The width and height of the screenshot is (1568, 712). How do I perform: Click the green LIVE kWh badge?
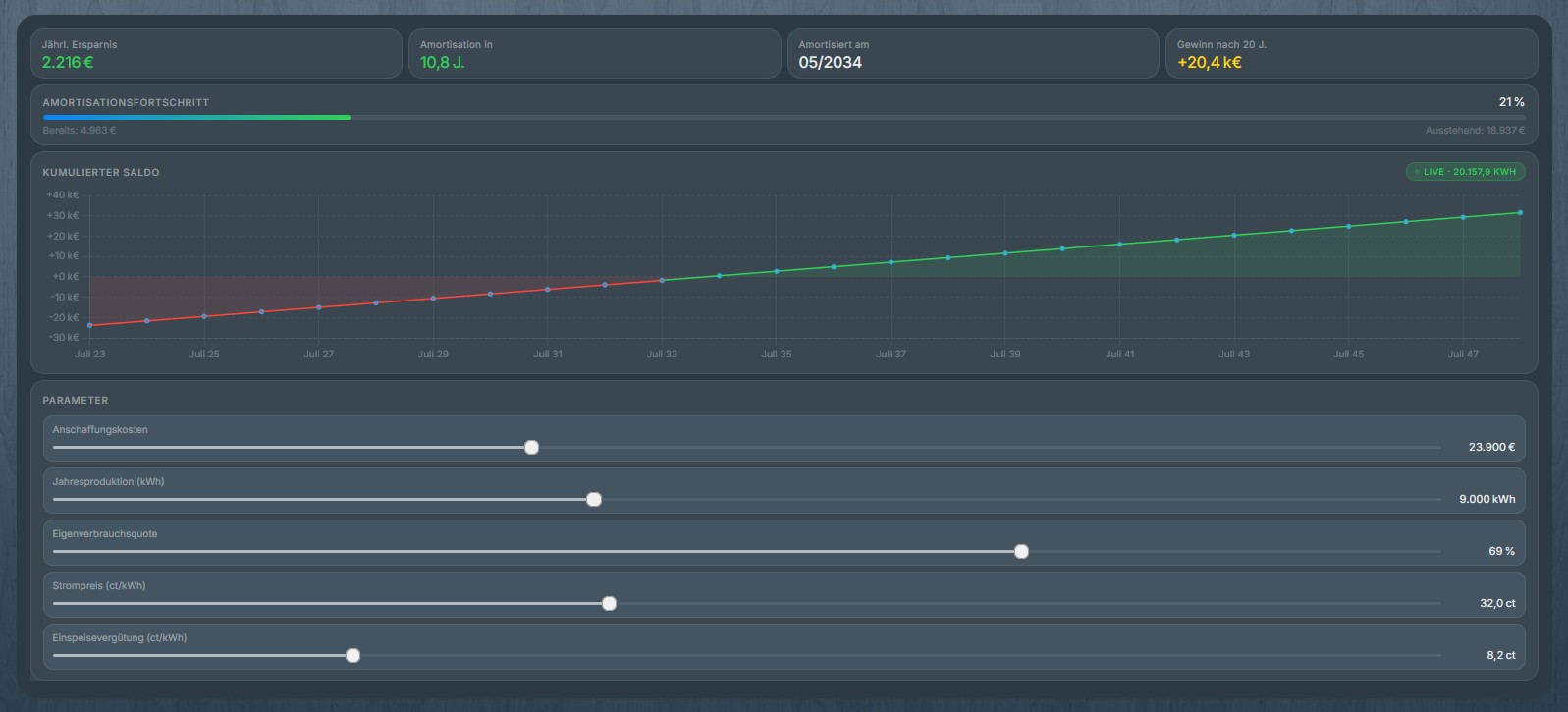(1465, 172)
